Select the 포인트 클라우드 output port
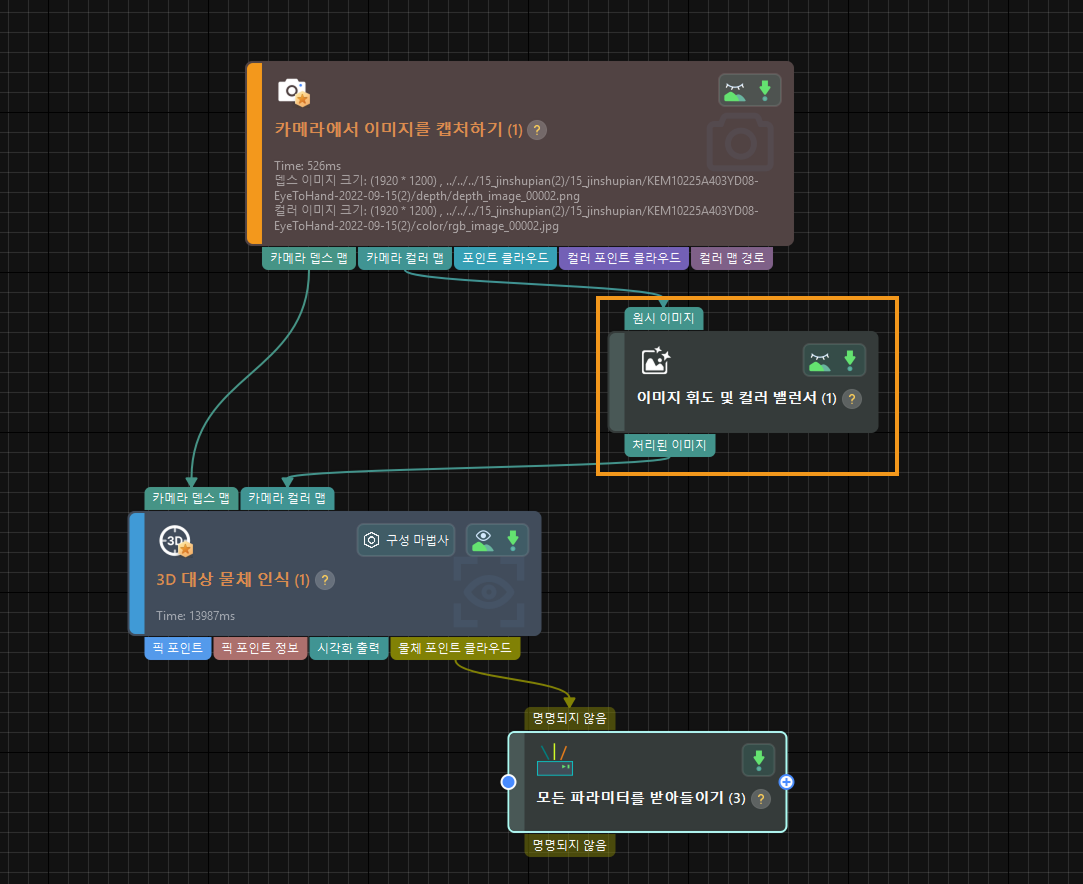Viewport: 1083px width, 884px height. [x=505, y=258]
